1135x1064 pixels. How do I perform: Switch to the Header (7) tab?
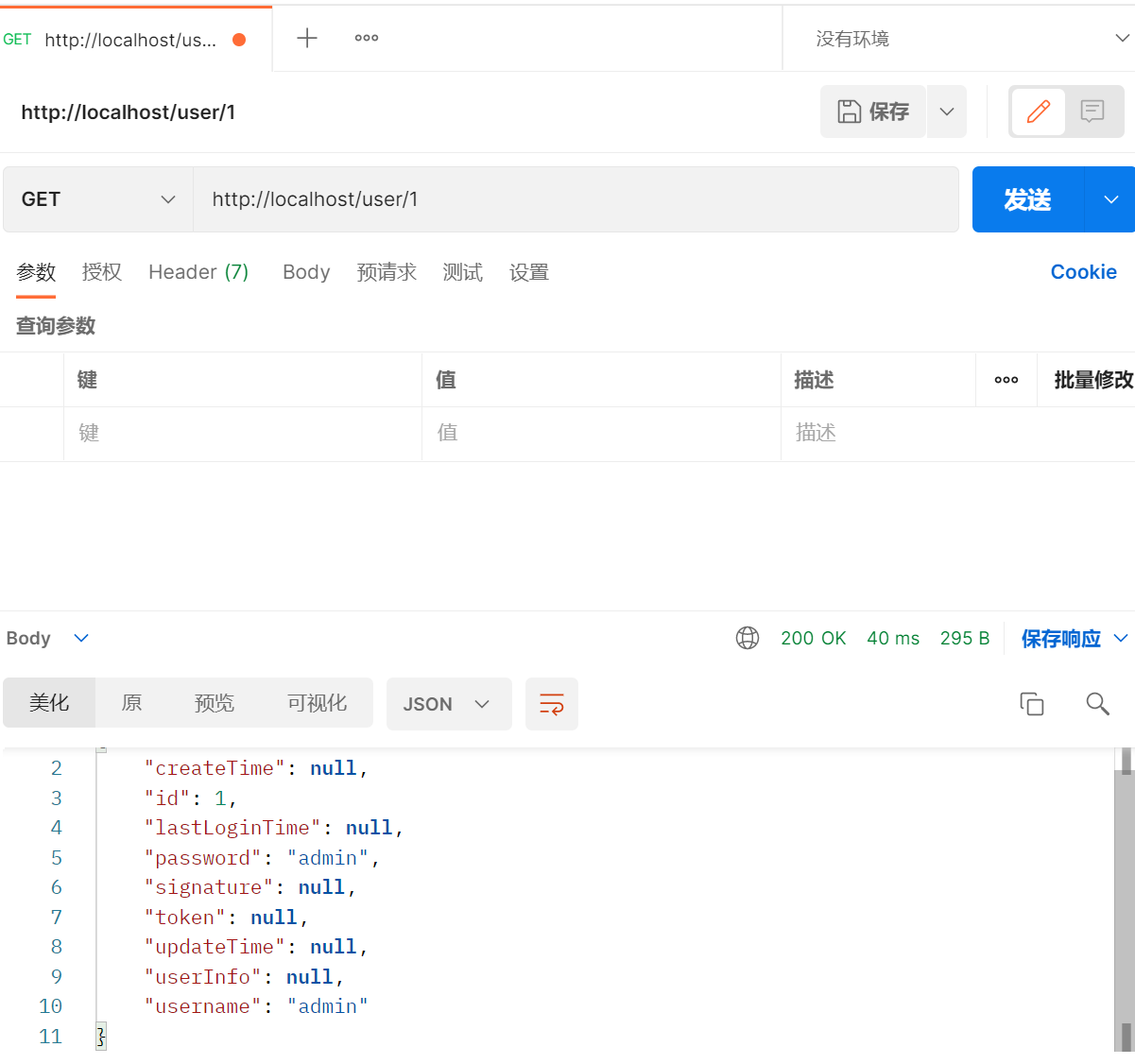click(198, 272)
